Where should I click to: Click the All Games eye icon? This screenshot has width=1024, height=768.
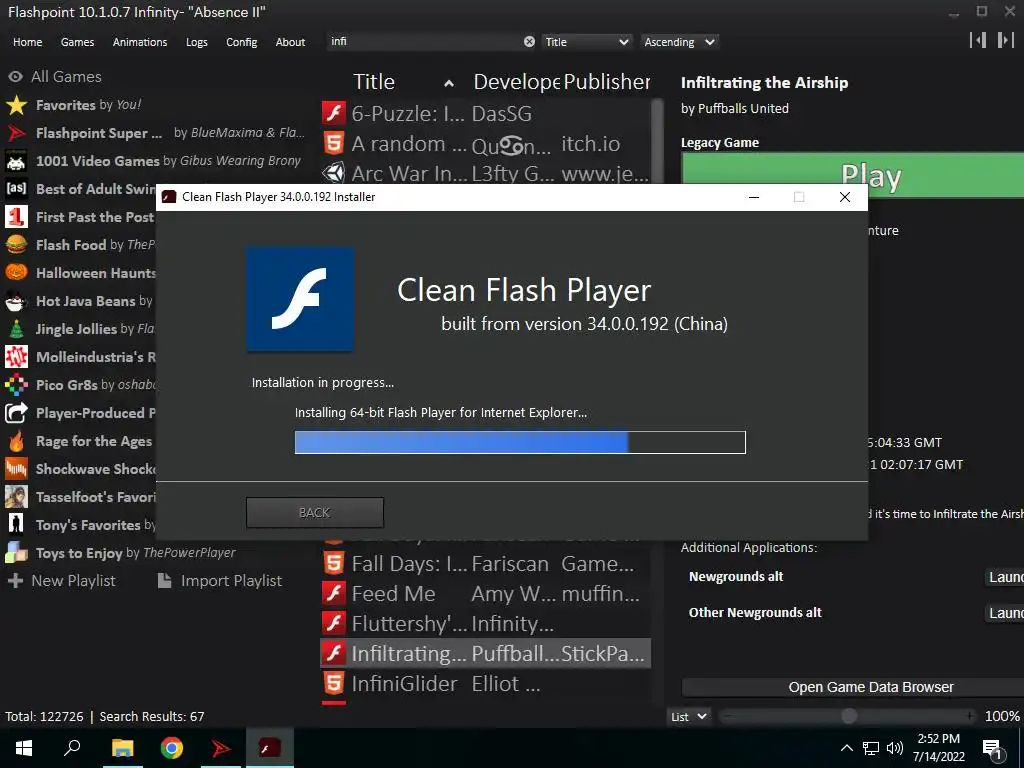pos(16,77)
